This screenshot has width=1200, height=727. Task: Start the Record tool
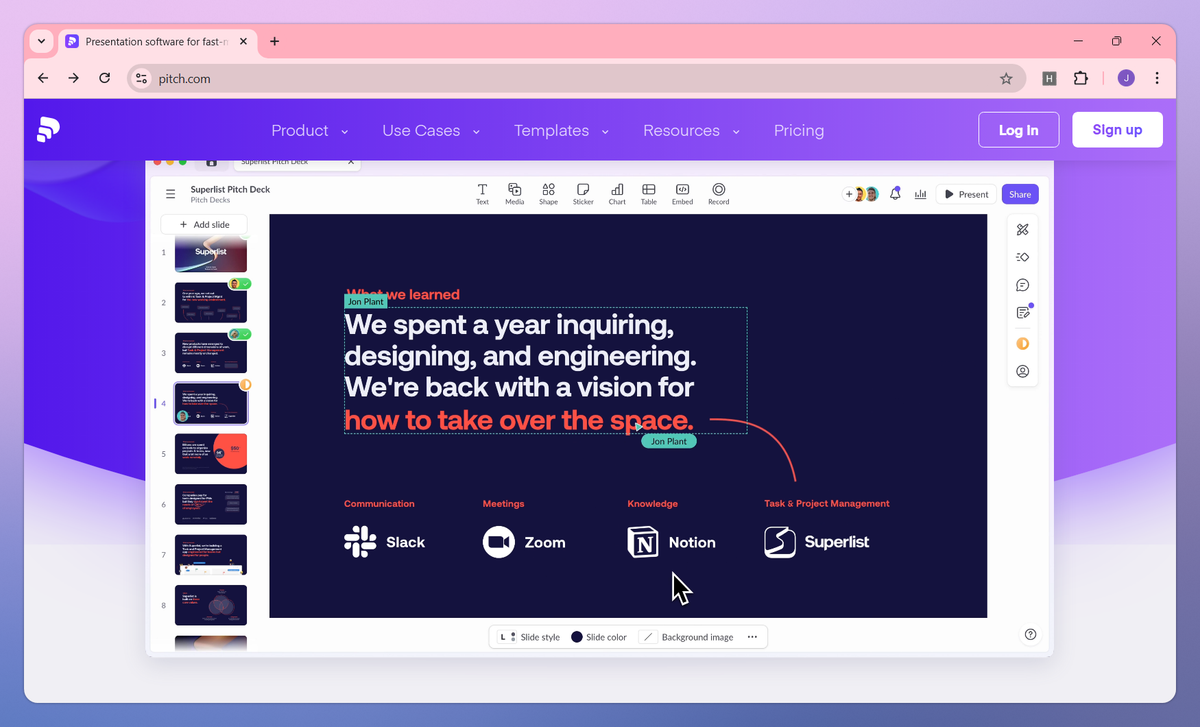(x=718, y=194)
